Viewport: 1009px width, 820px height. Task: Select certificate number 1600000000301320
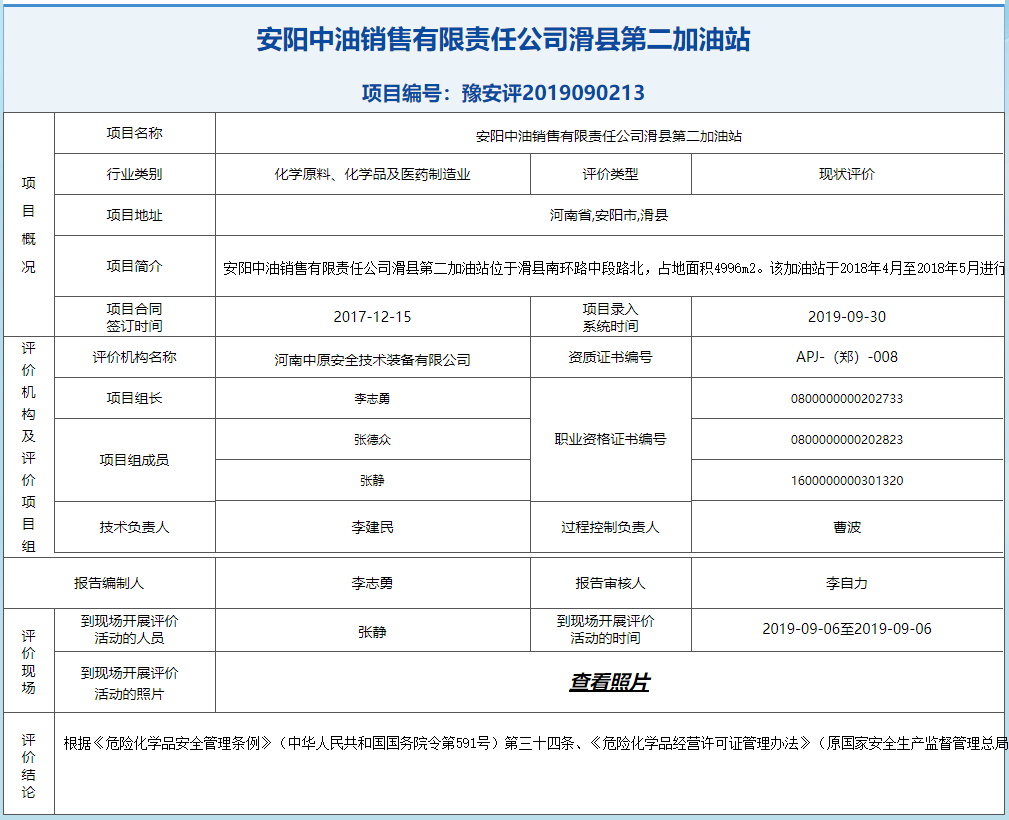tap(847, 480)
